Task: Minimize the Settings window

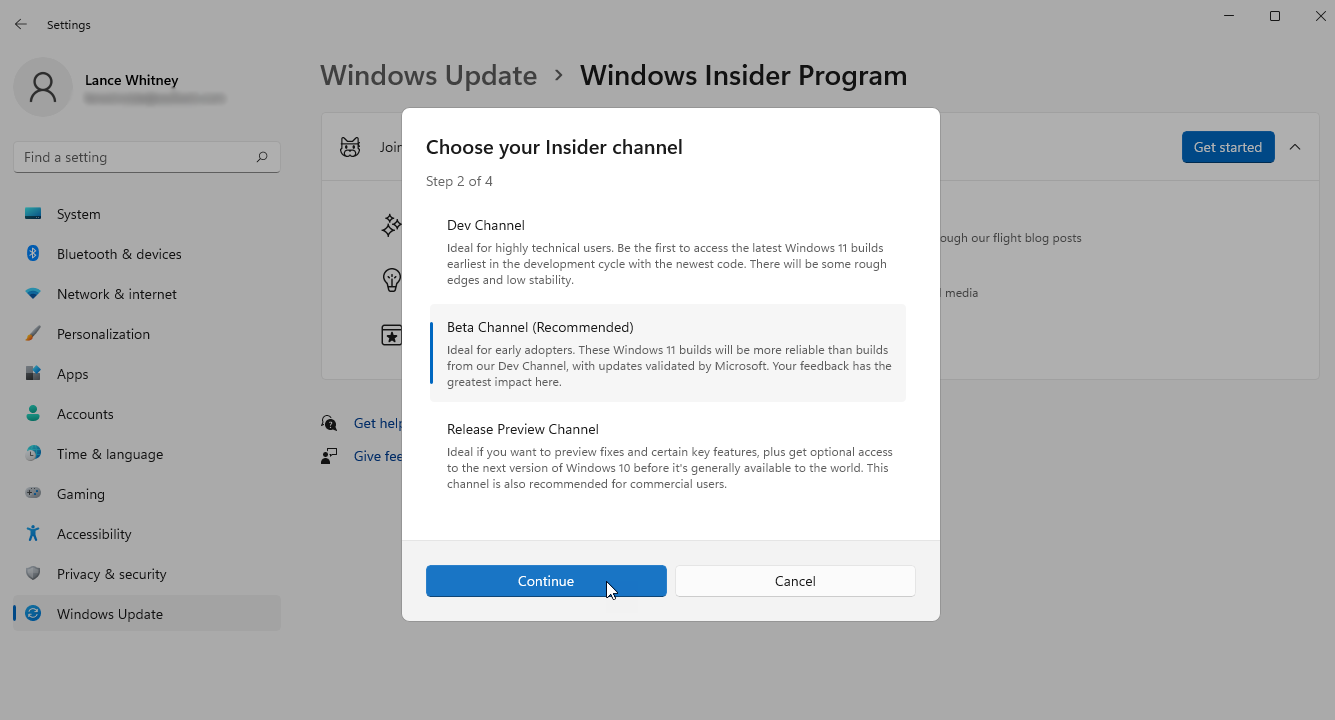Action: (1229, 16)
